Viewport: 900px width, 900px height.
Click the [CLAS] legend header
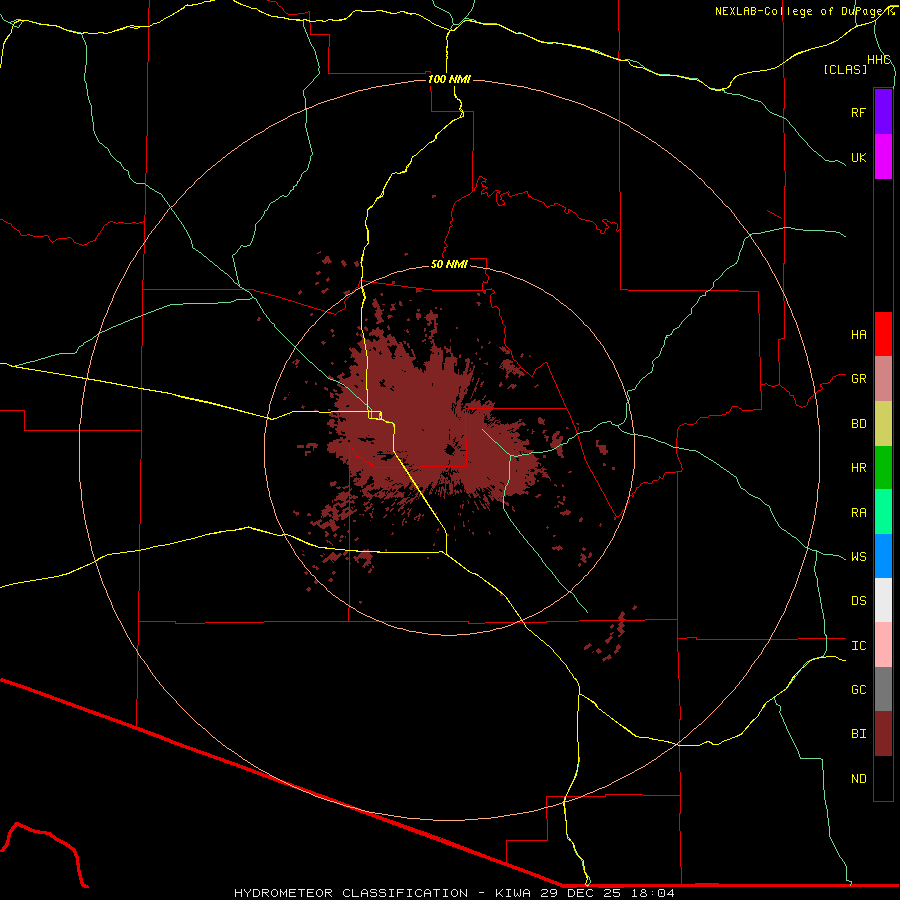(x=845, y=69)
